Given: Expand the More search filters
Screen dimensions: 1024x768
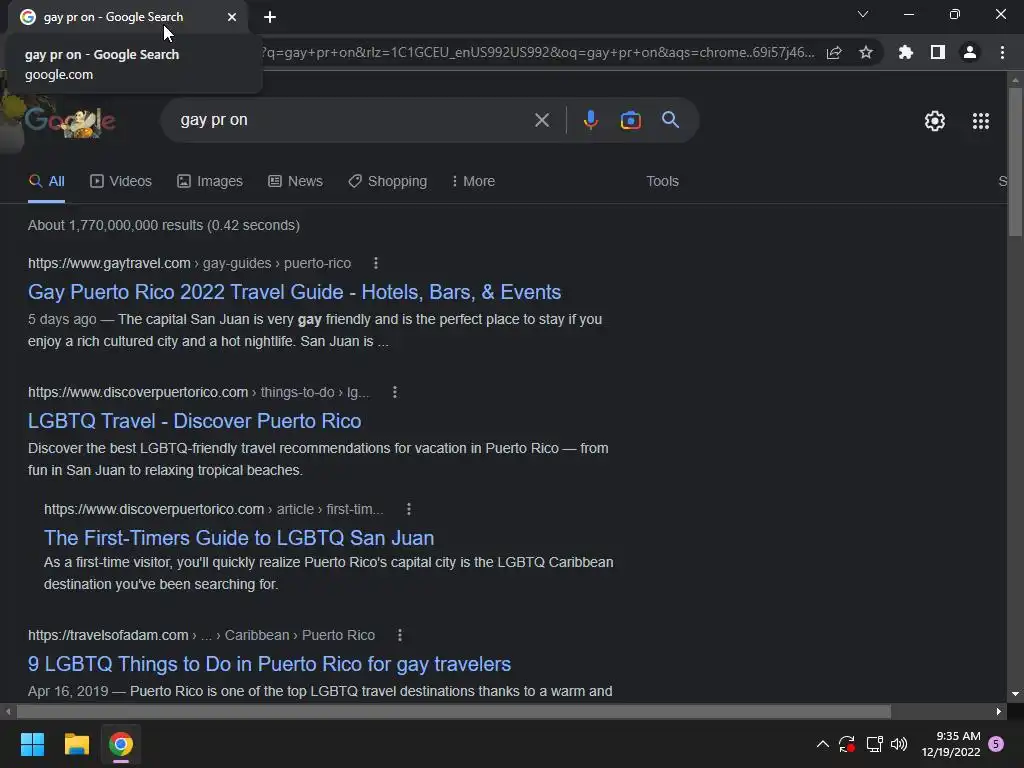Looking at the screenshot, I should pyautogui.click(x=473, y=182).
